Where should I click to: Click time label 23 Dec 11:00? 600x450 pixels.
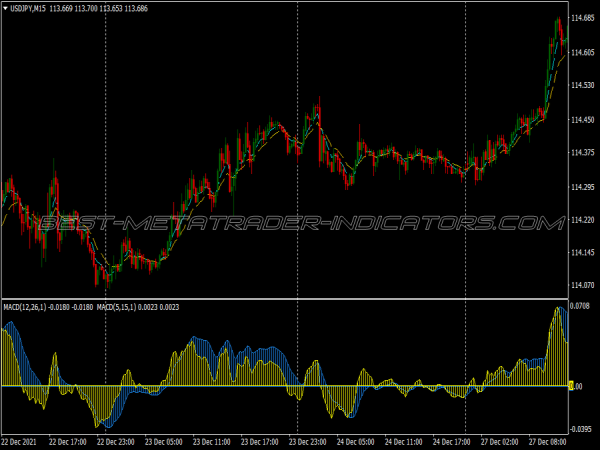tap(212, 442)
